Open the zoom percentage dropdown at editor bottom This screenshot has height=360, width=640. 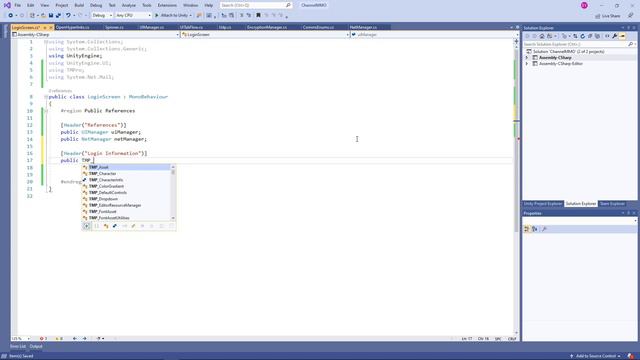point(21,338)
